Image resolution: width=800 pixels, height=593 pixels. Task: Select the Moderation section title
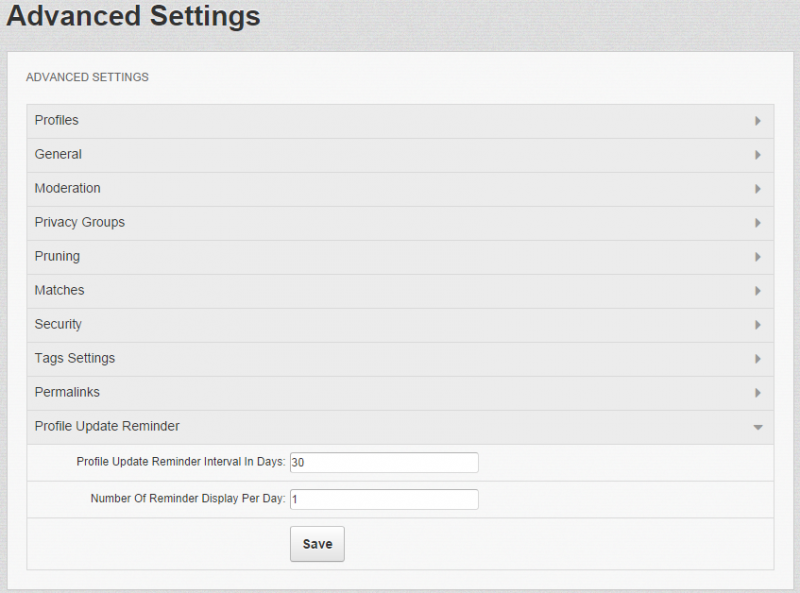[67, 188]
